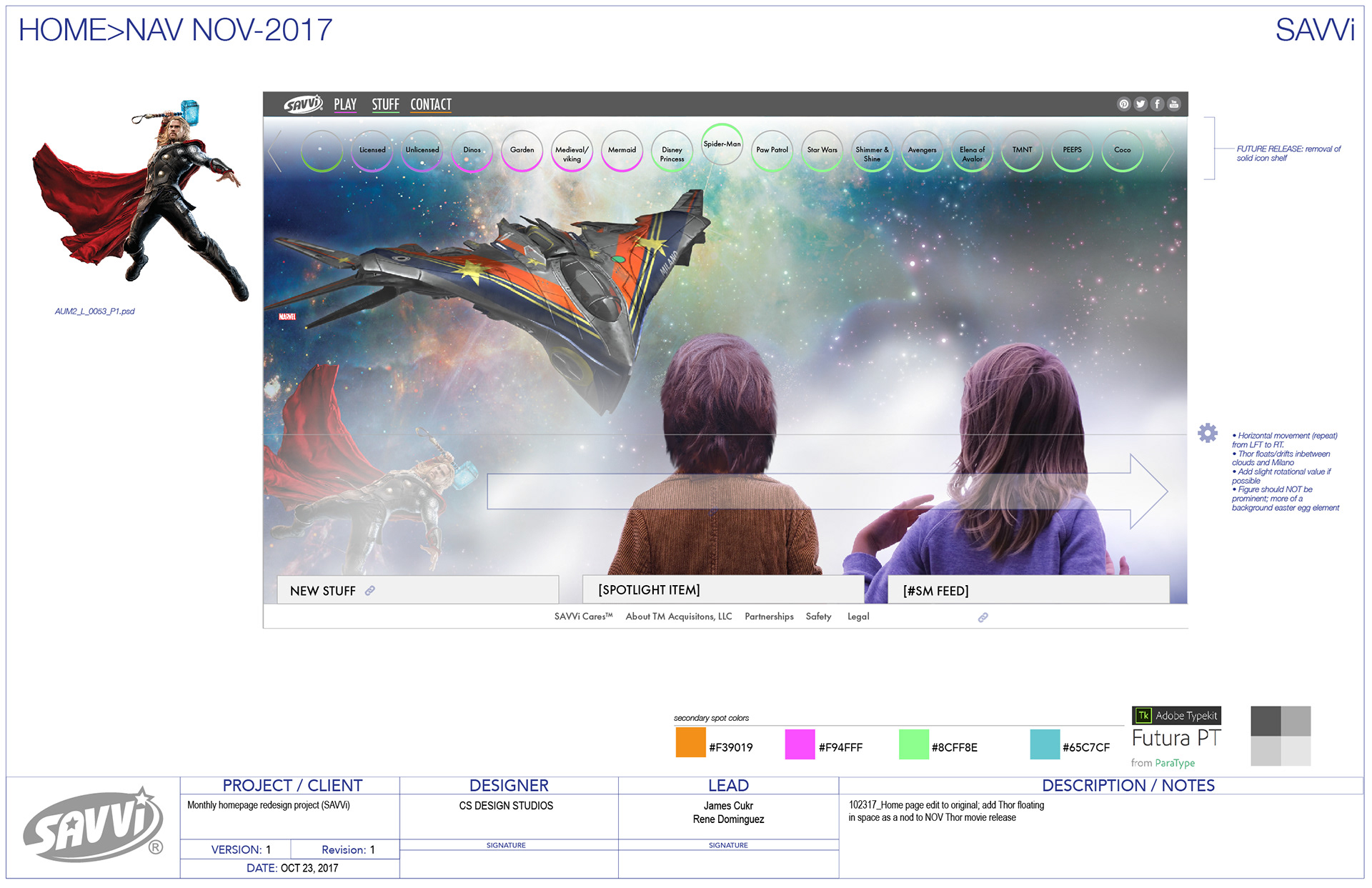This screenshot has width=1372, height=888.
Task: Open the STUFF menu
Action: click(385, 105)
